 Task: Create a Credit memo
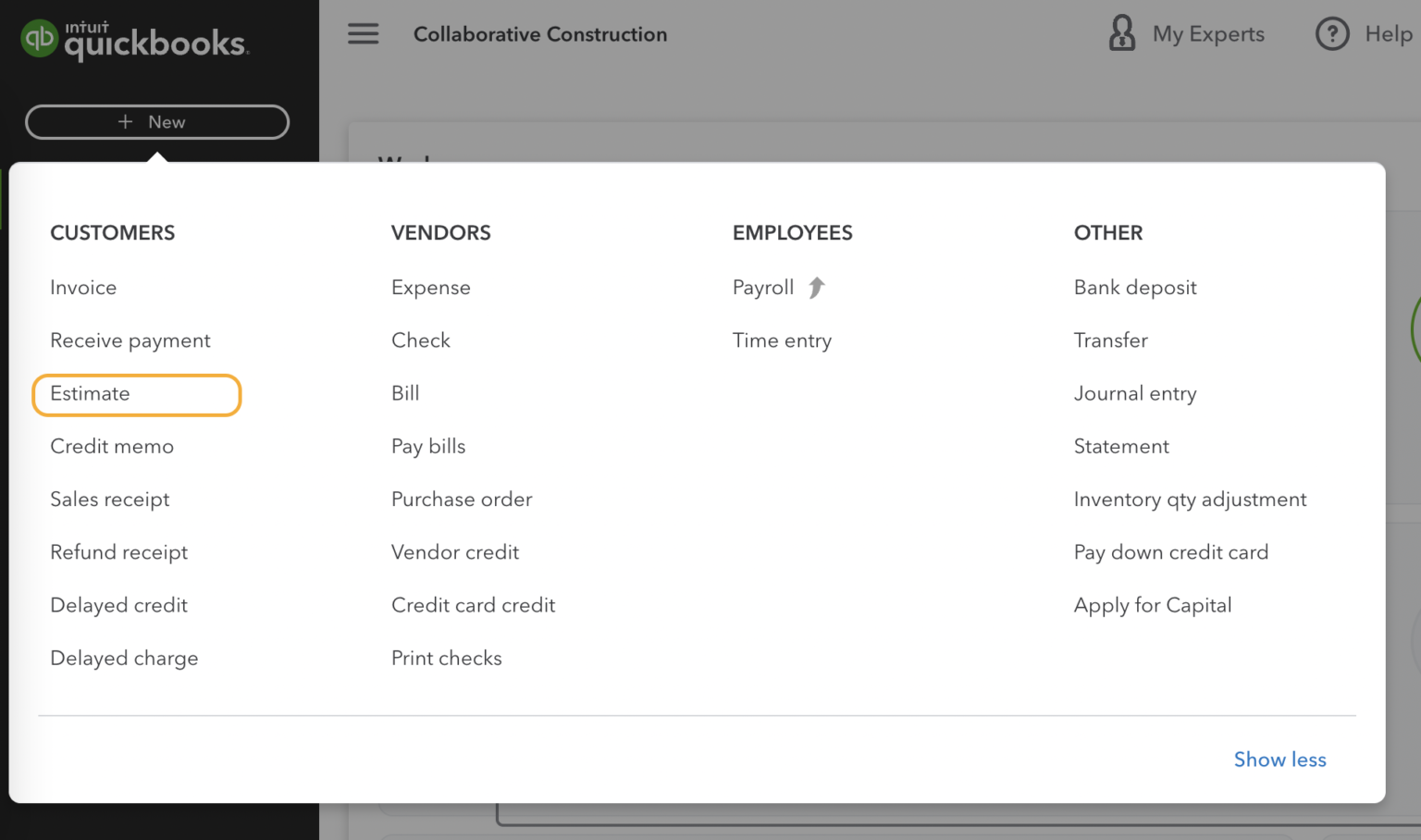tap(112, 446)
